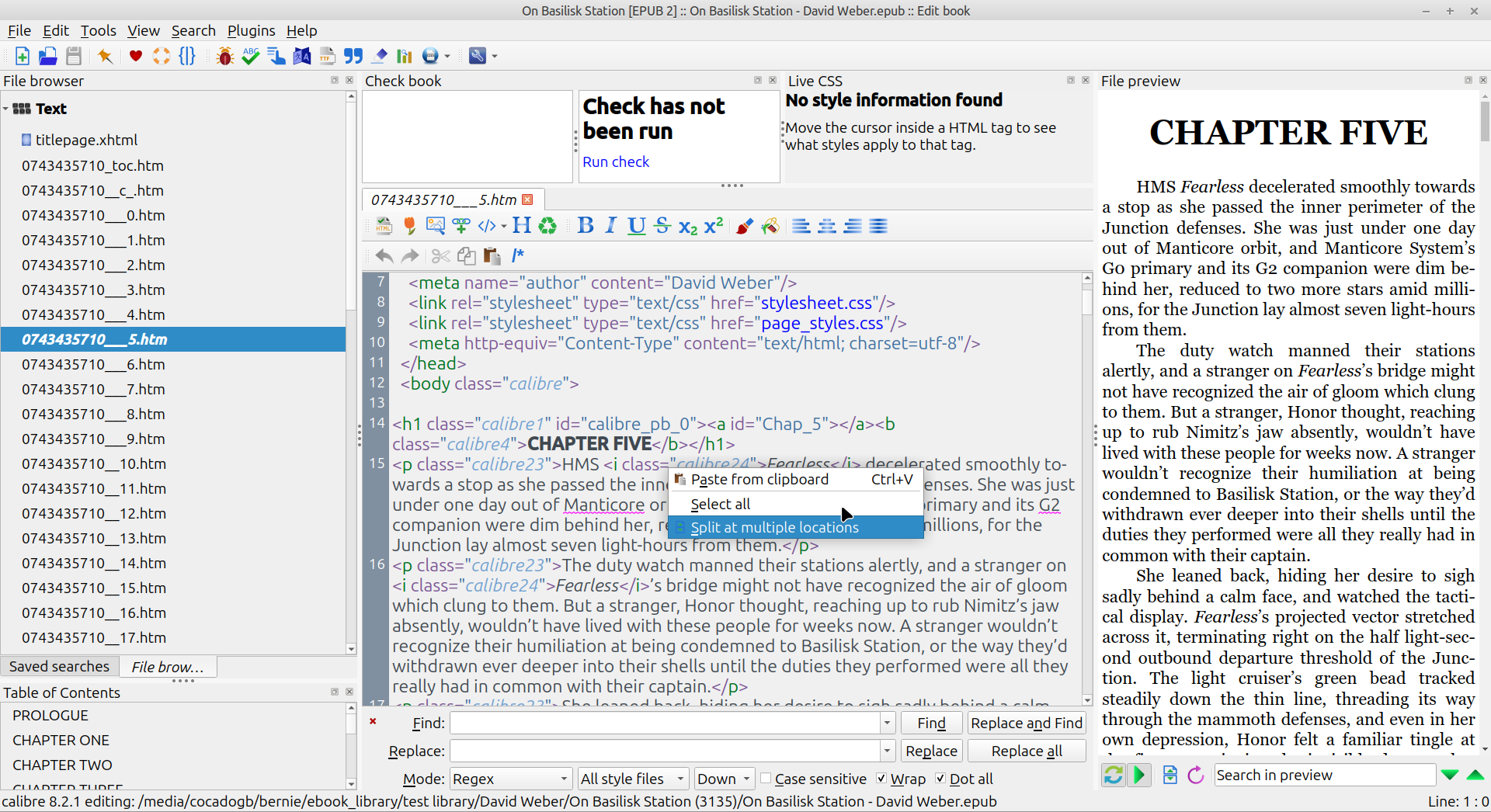Apply bold formatting in the editor
Viewport: 1491px width, 812px height.
(586, 226)
